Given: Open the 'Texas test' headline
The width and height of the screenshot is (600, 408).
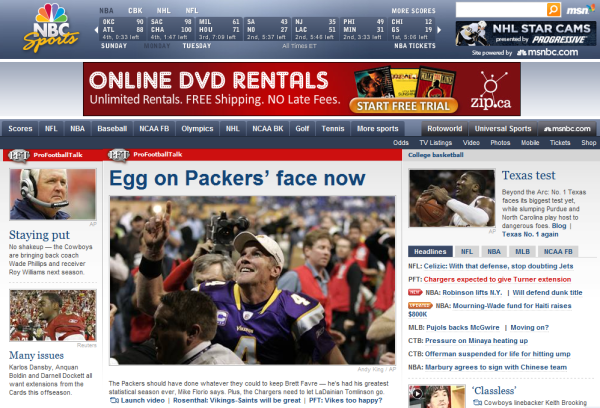Looking at the screenshot, I should (528, 175).
